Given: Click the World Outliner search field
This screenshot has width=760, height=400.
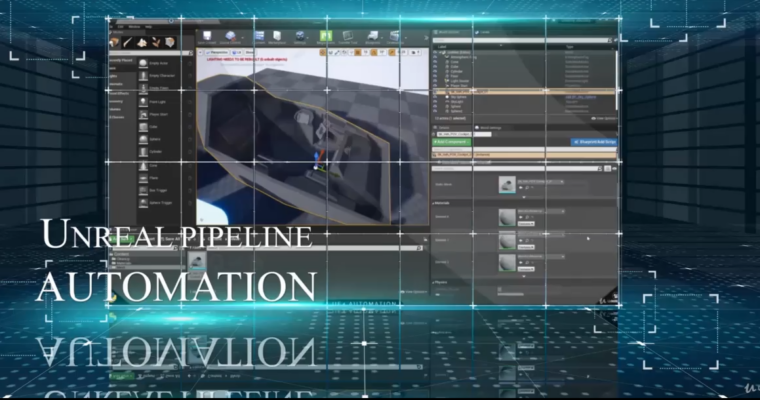Looking at the screenshot, I should 522,40.
